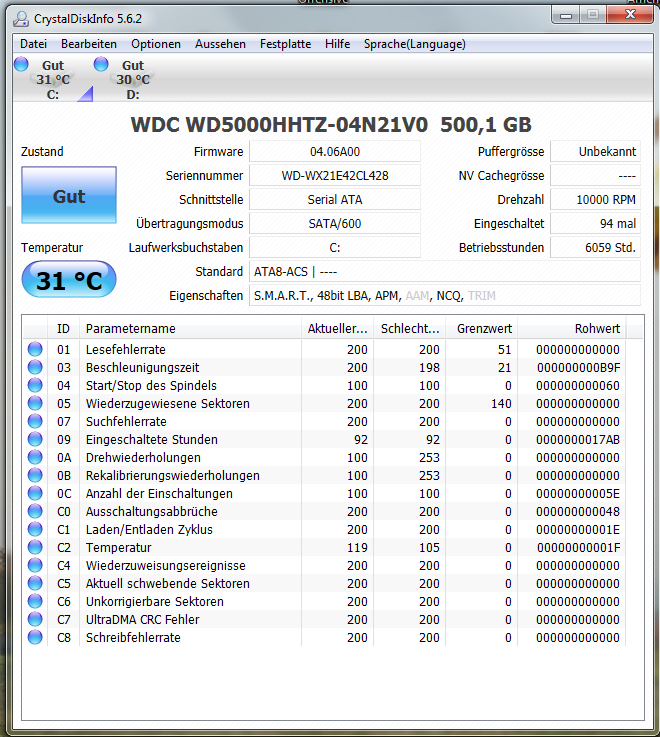660x737 pixels.
Task: Click the Drehzahl field 10000 RPM
Action: (595, 200)
